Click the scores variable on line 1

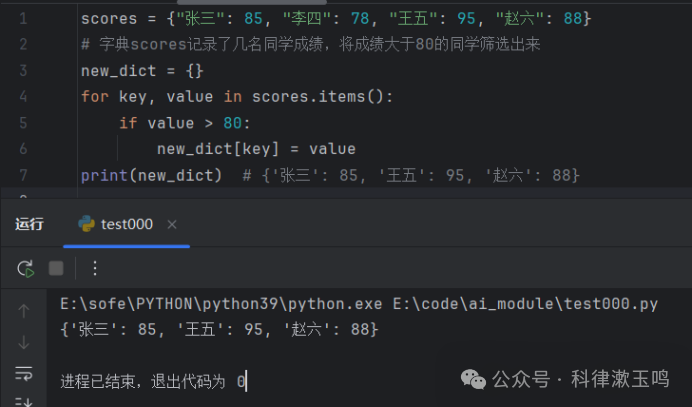tap(109, 19)
